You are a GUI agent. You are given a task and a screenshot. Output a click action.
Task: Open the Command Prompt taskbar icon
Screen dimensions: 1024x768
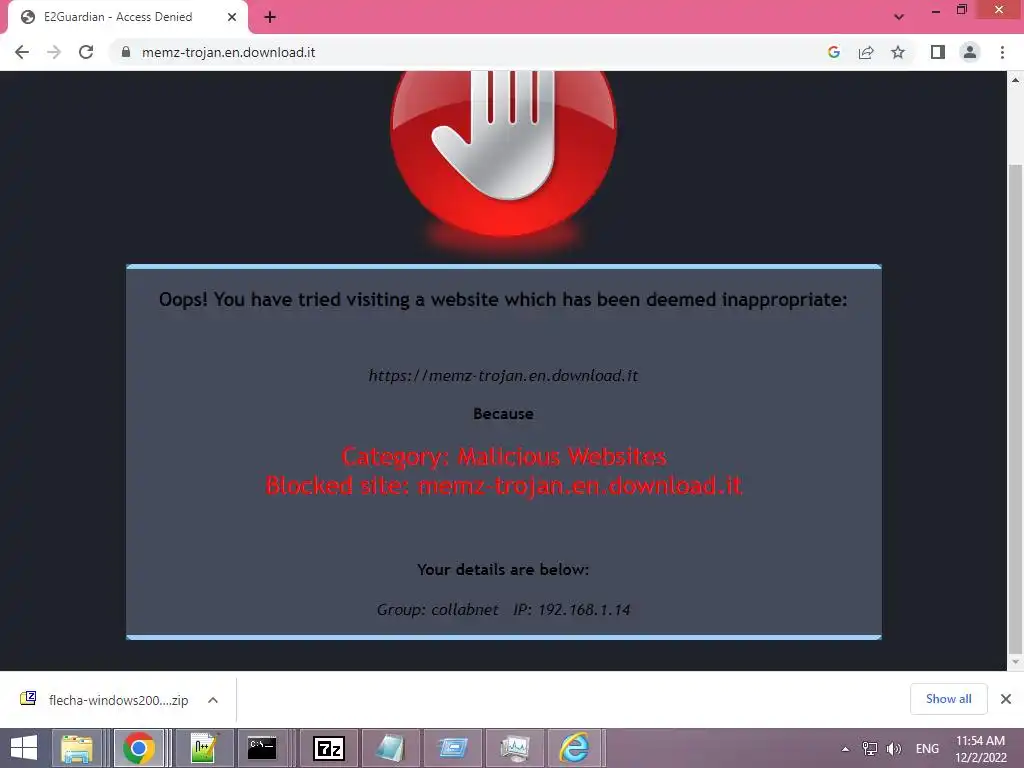(x=262, y=748)
